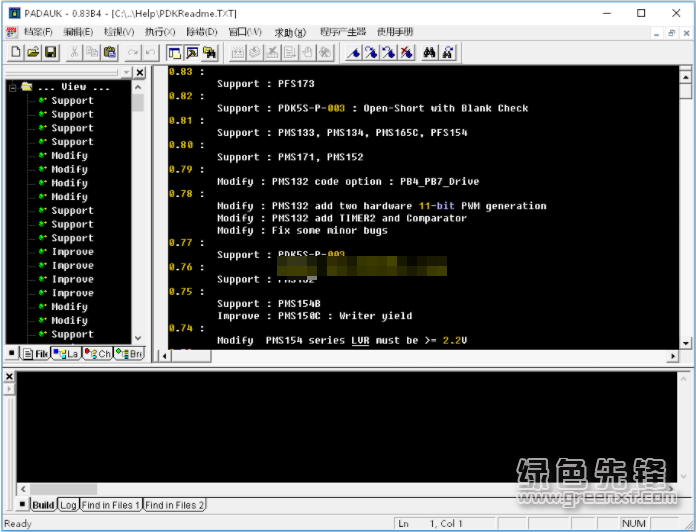Viewport: 696px width, 532px height.
Task: Open the 检视(V) menu
Action: click(119, 32)
